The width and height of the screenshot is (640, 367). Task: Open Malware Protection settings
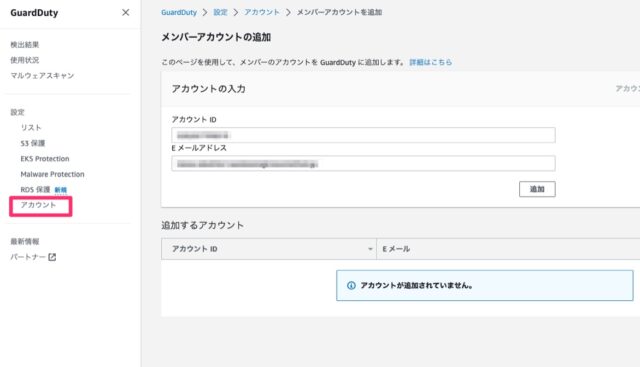(52, 174)
